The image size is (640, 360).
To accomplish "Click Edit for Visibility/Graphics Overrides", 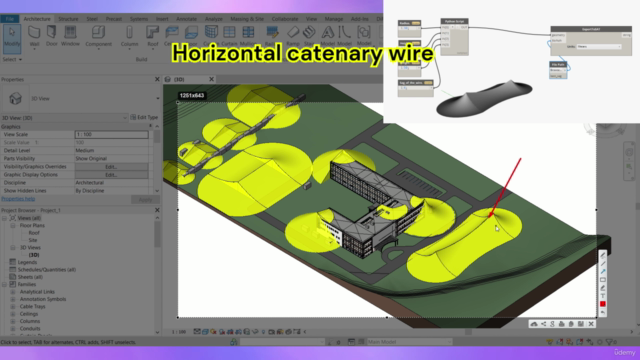I will (x=111, y=167).
